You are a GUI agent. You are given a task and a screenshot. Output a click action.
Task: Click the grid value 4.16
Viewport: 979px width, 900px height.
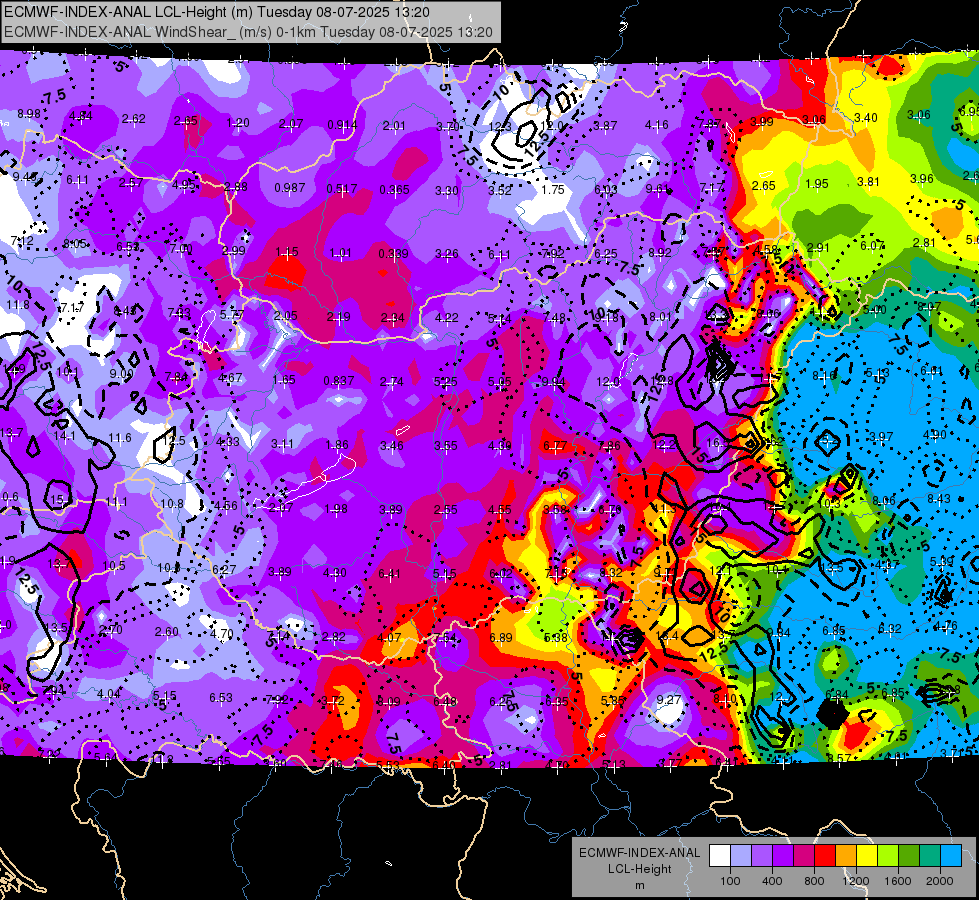click(657, 125)
